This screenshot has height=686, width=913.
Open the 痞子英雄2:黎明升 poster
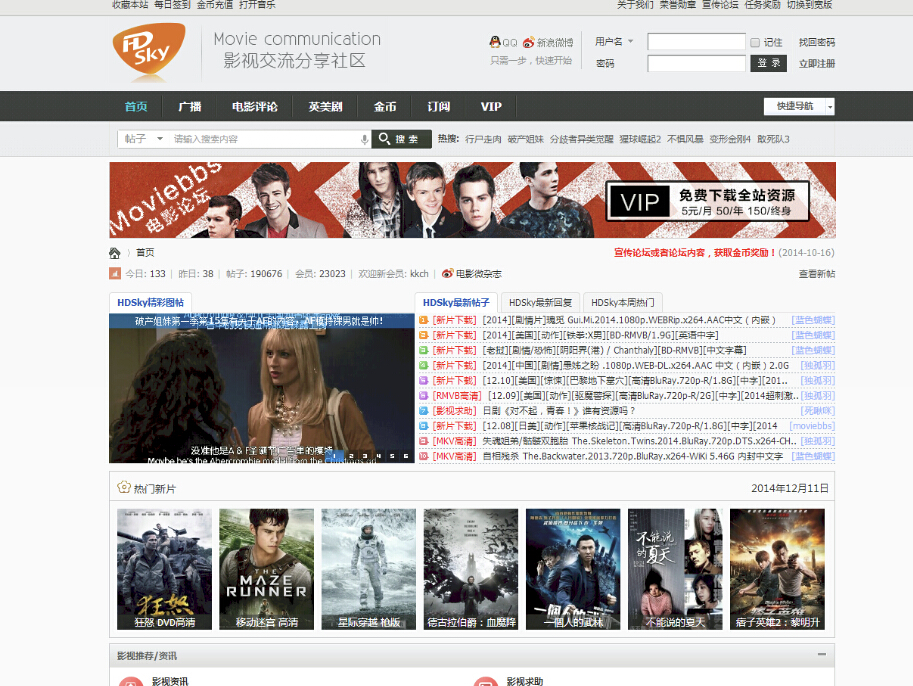pyautogui.click(x=777, y=569)
